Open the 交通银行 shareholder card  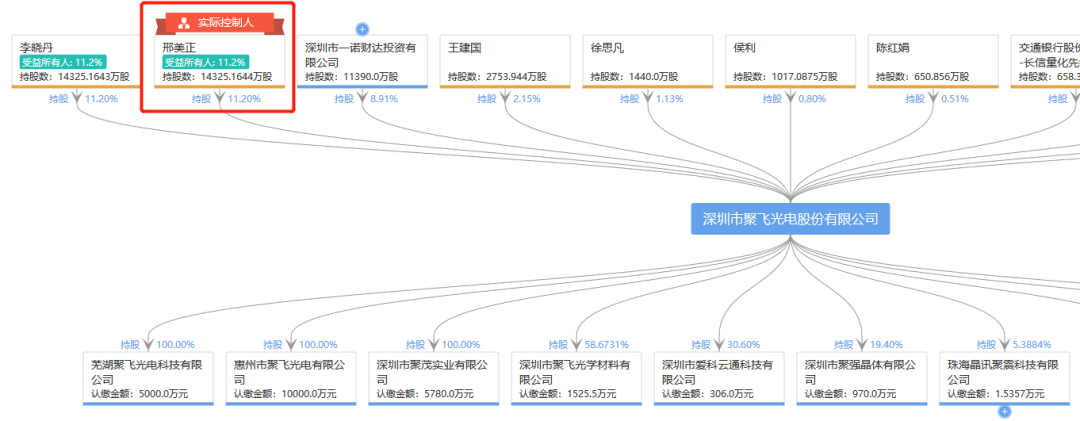pyautogui.click(x=1046, y=61)
